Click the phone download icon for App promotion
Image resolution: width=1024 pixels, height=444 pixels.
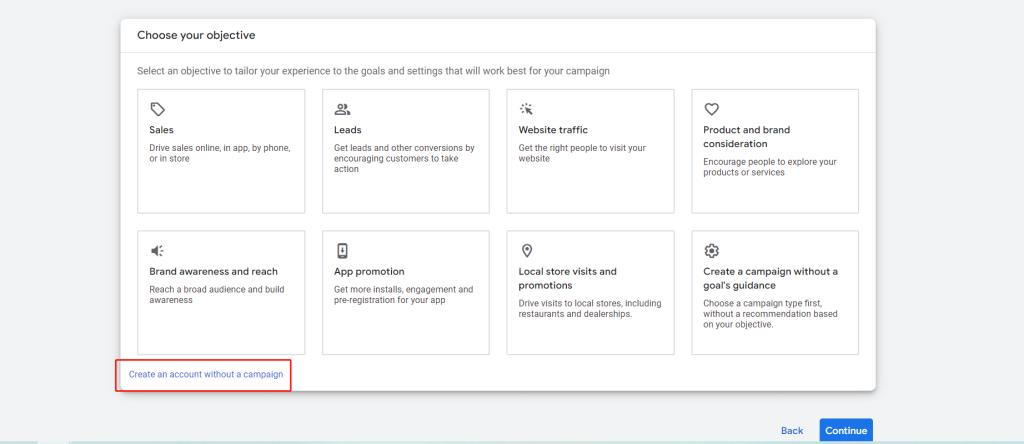(342, 251)
